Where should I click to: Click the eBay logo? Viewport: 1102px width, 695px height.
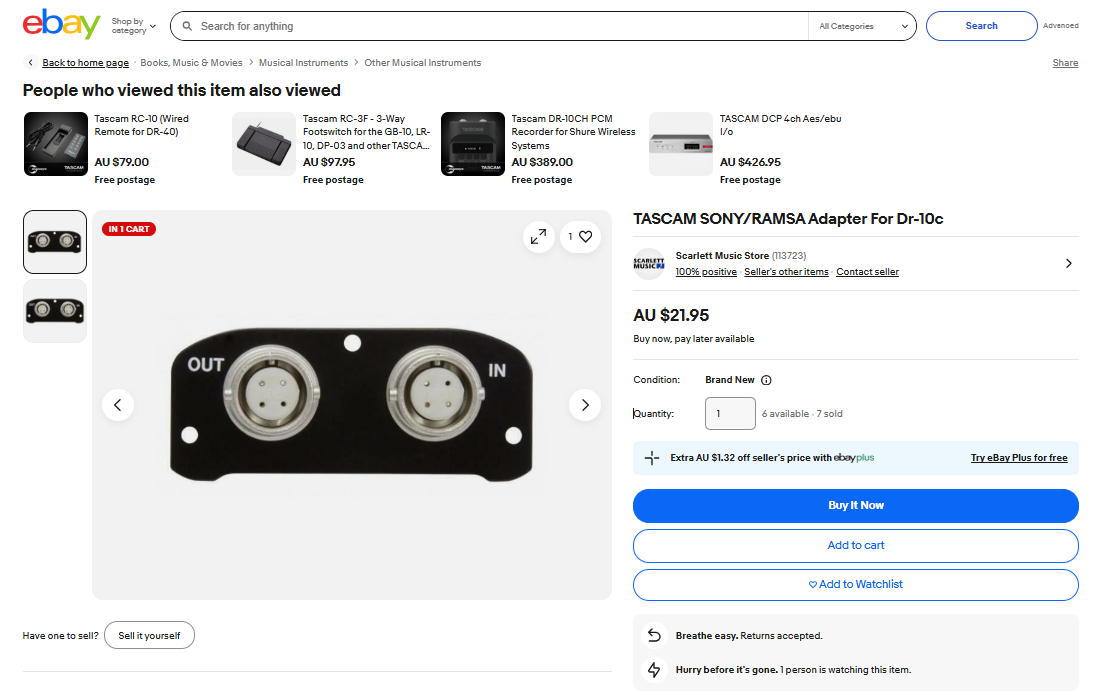coord(61,24)
